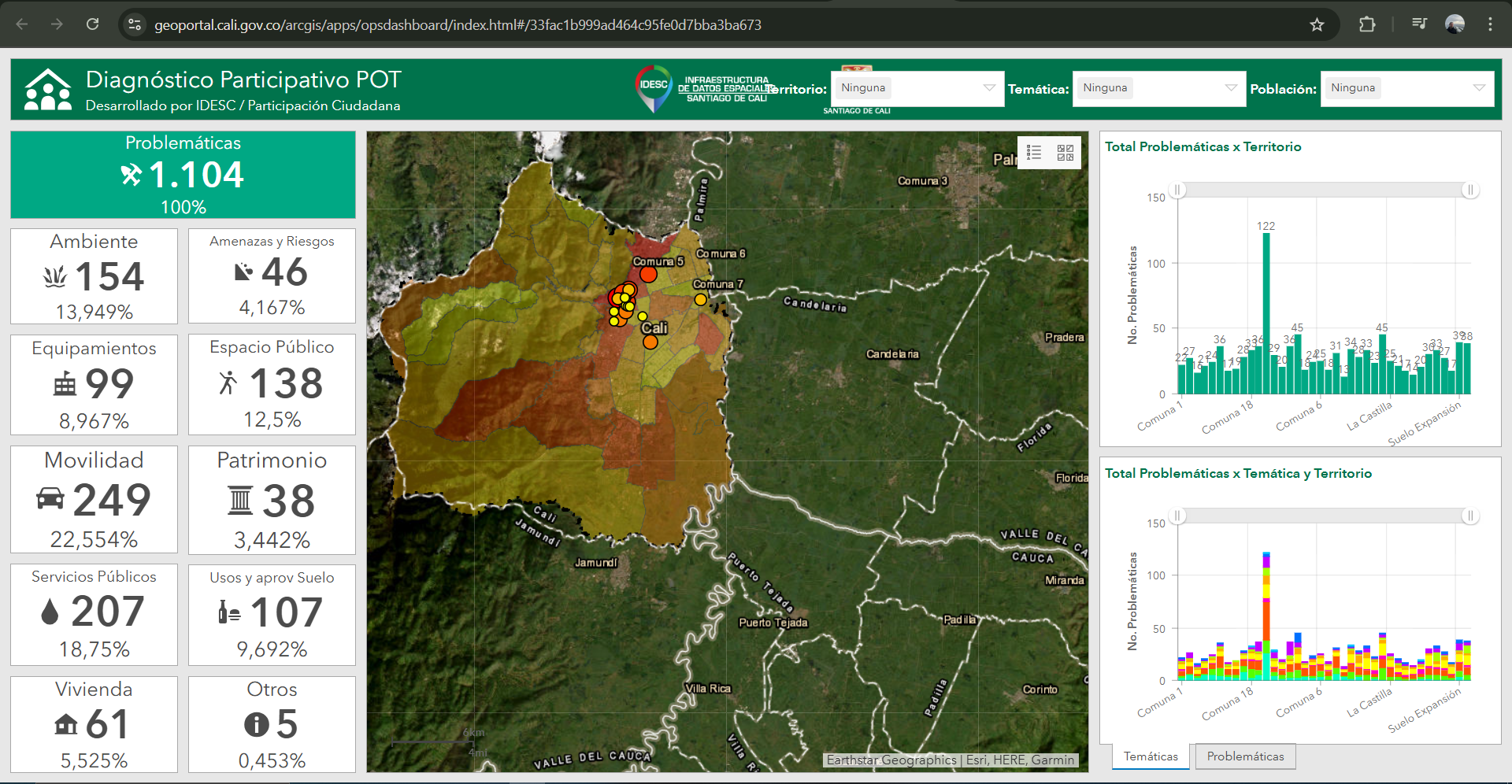This screenshot has height=784, width=1512.
Task: Click the Movilidad car icon
Action: tap(50, 499)
